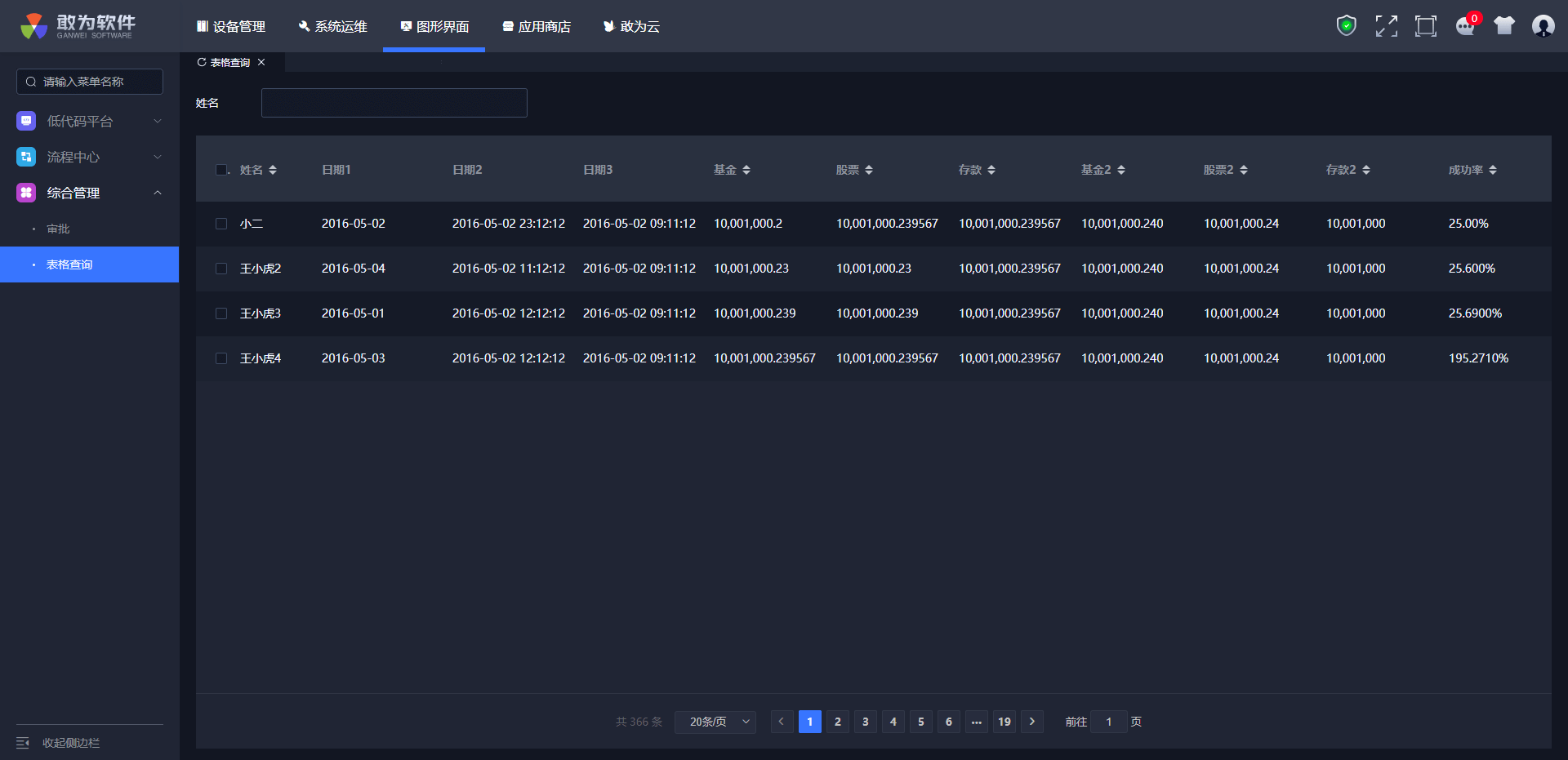Image resolution: width=1568 pixels, height=760 pixels.
Task: Open the 20条/页 page size dropdown
Action: pos(715,722)
